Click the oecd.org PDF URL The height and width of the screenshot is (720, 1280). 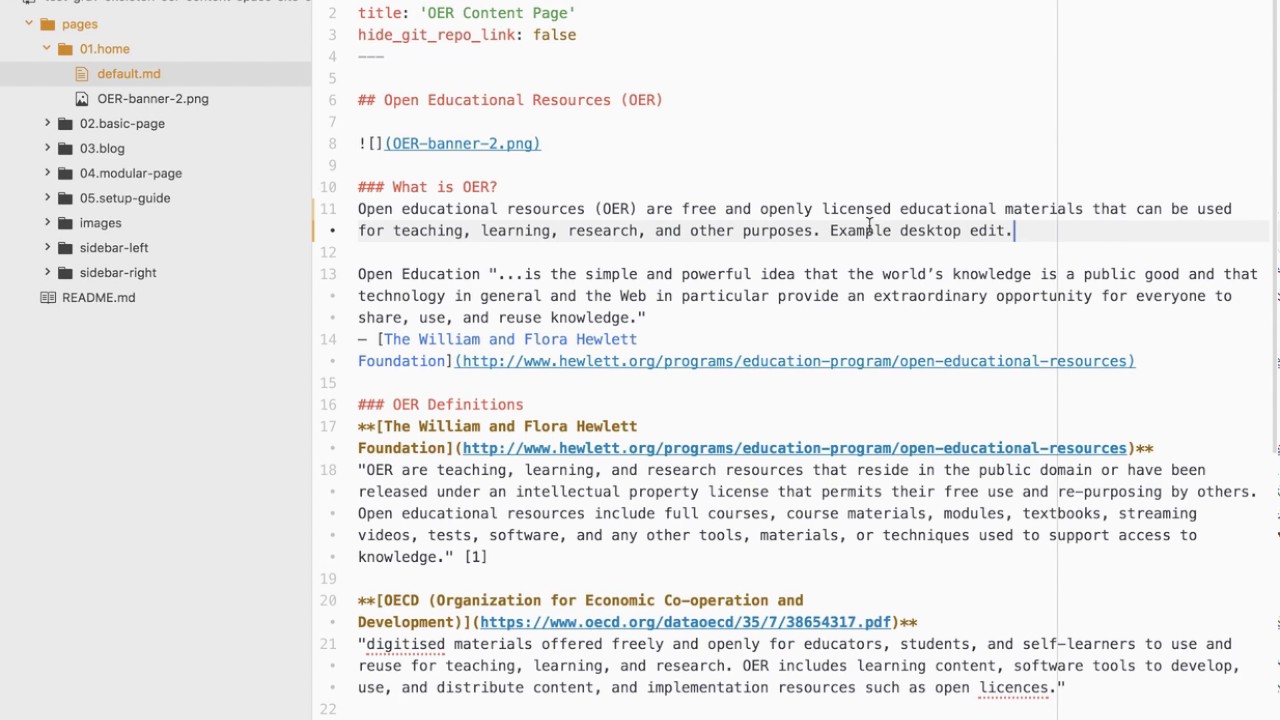(685, 622)
